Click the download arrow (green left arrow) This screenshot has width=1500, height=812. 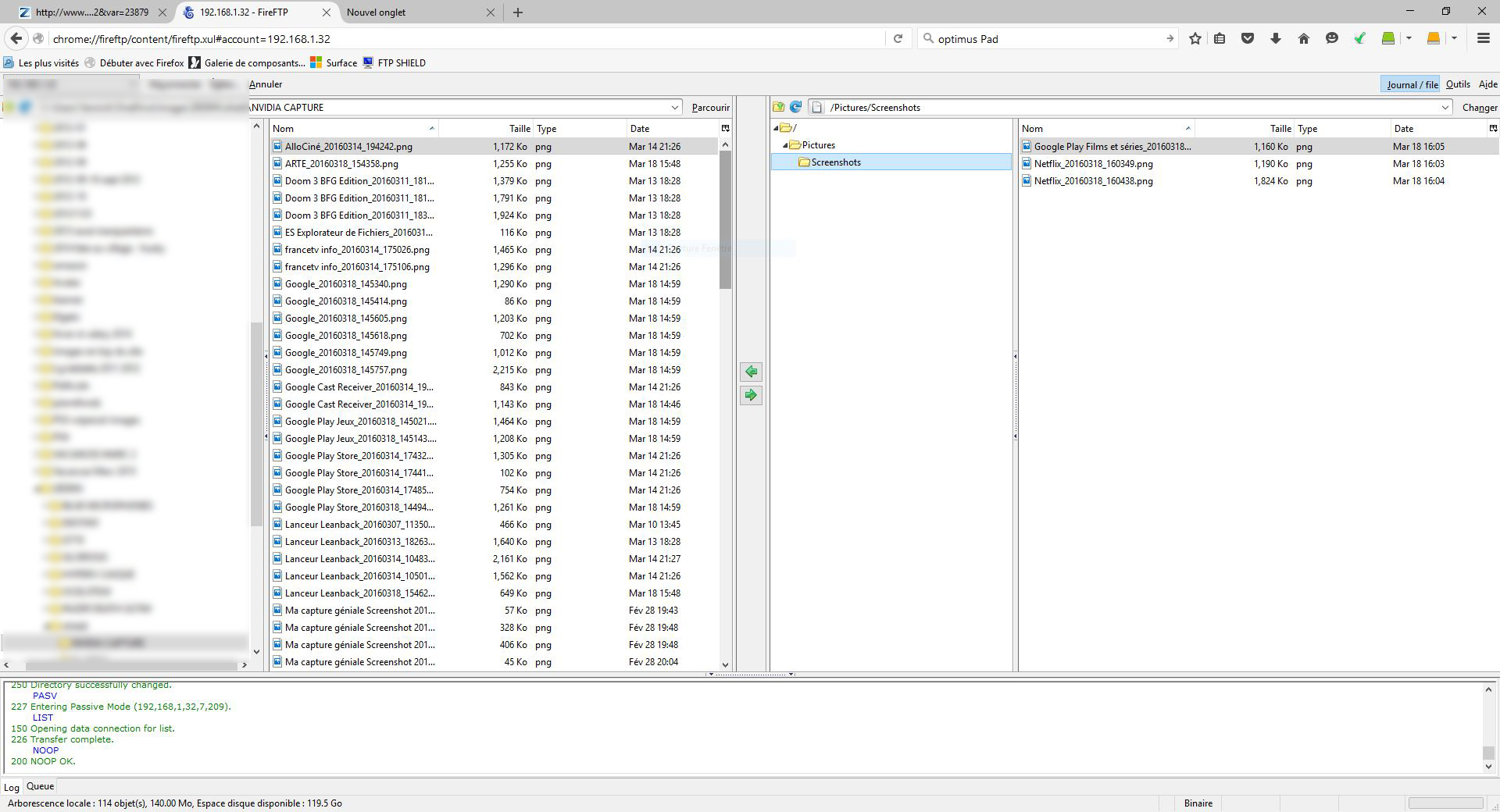[x=751, y=372]
